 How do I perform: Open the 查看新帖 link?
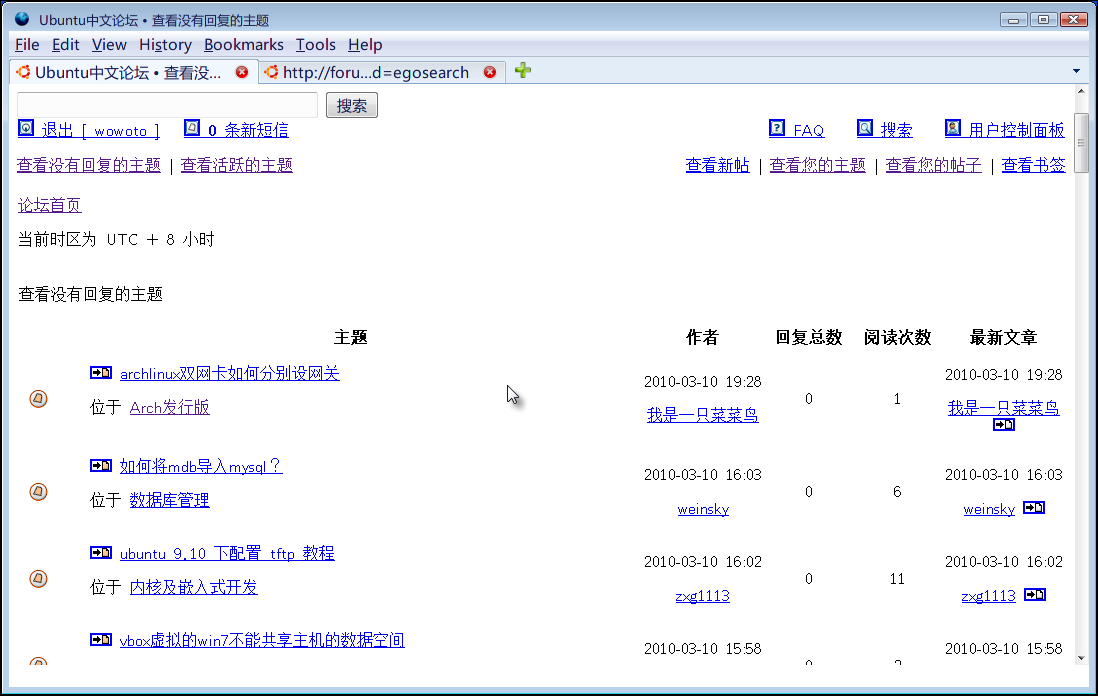click(x=718, y=165)
